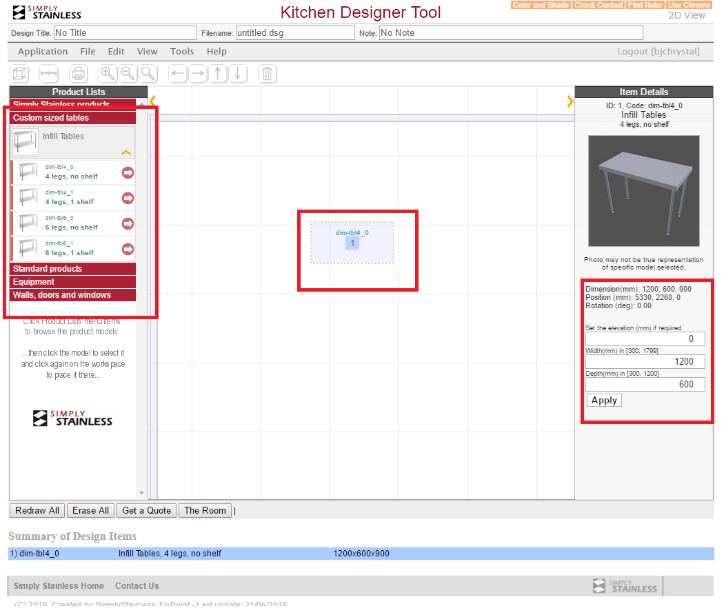Click the 3D table preview image
This screenshot has height=608, width=721.
pos(644,191)
